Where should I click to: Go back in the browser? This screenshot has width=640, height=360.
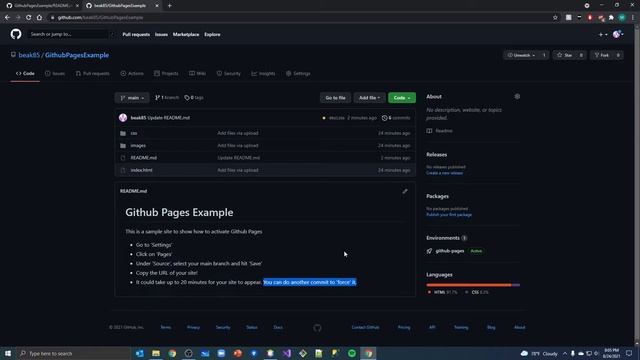point(7,18)
